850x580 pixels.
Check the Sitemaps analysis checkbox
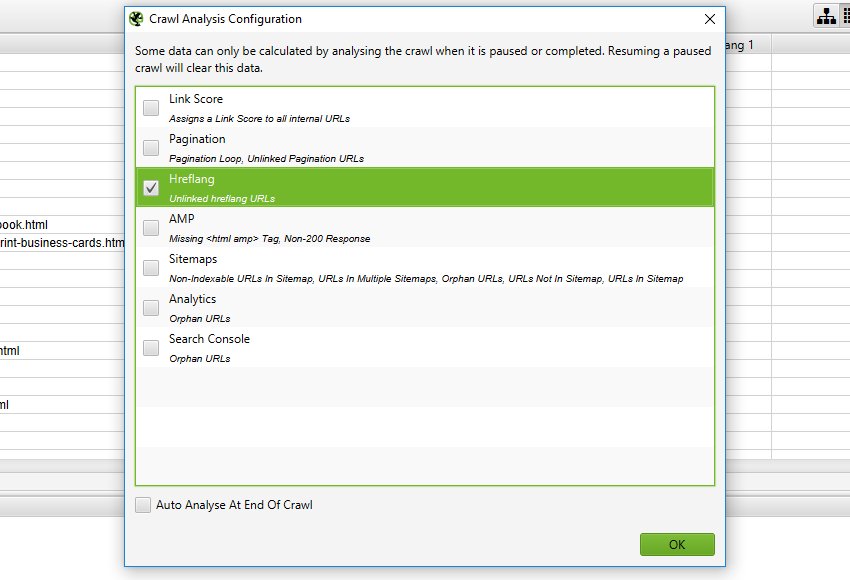(x=151, y=268)
